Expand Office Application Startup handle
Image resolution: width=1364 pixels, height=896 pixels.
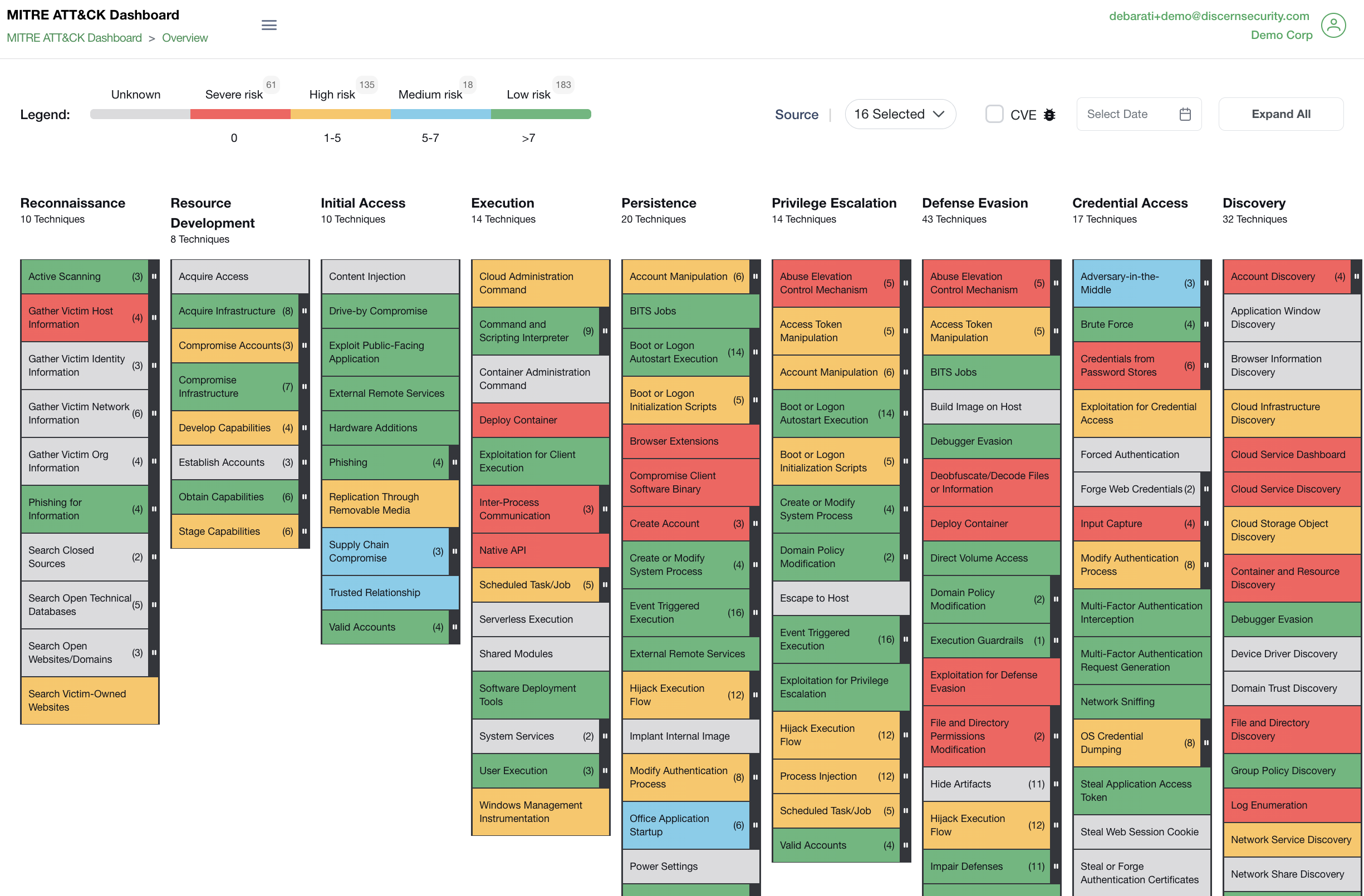(755, 825)
